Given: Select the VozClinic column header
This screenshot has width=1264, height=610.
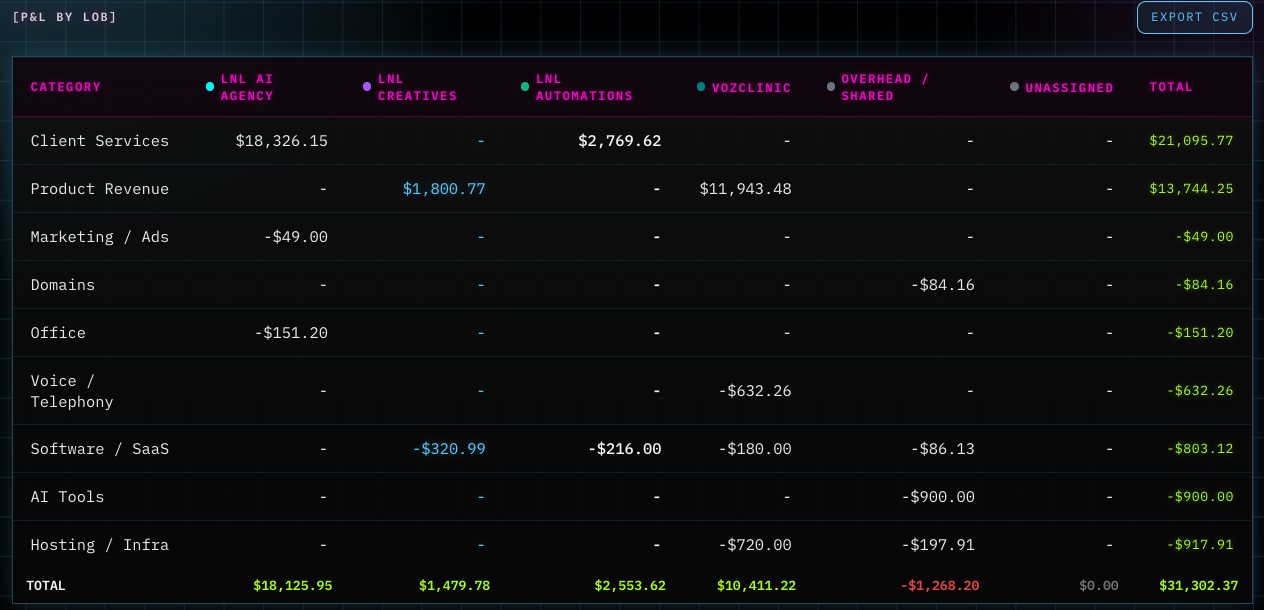Looking at the screenshot, I should click(x=751, y=88).
